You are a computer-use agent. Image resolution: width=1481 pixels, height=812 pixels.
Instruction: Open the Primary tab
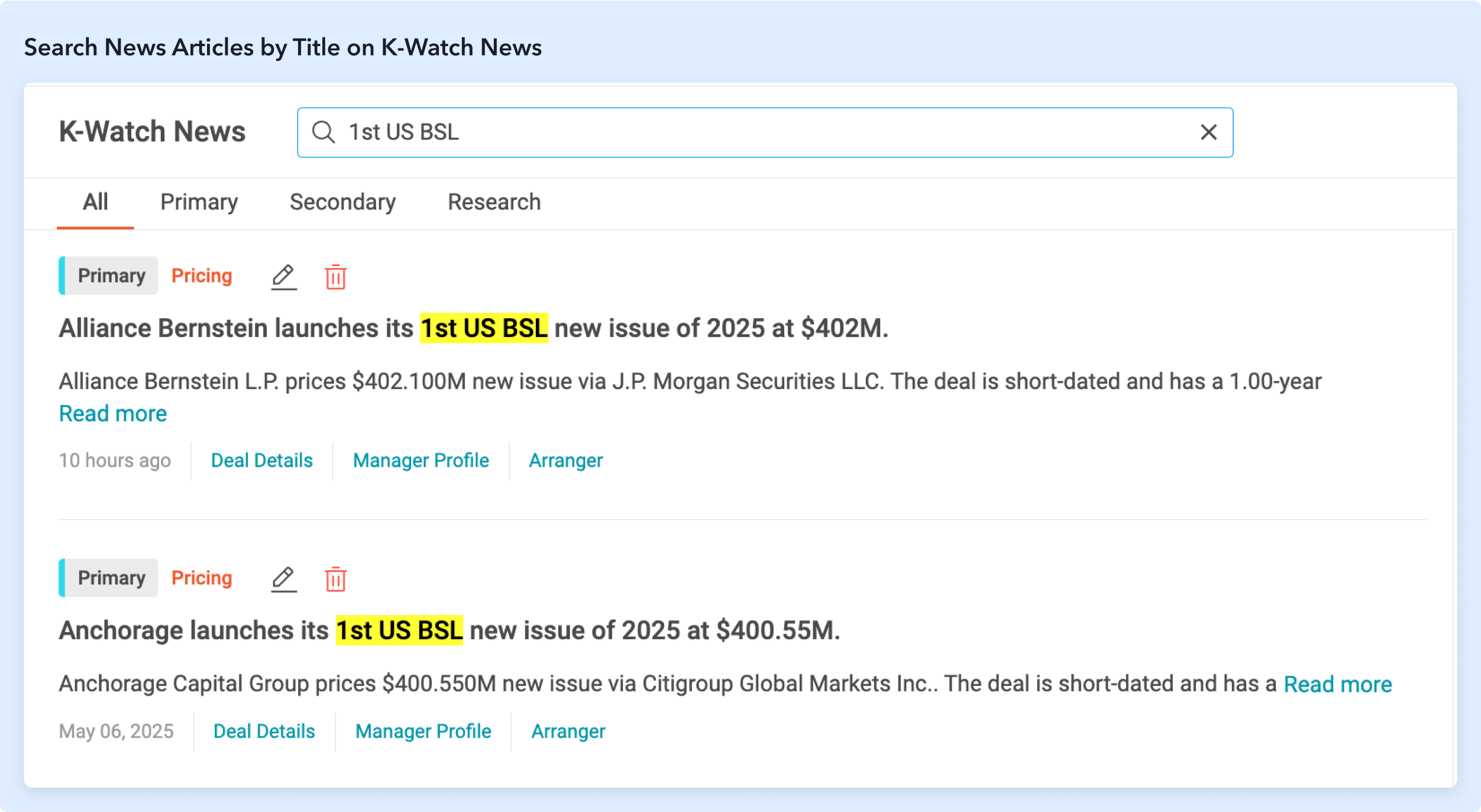pyautogui.click(x=199, y=202)
